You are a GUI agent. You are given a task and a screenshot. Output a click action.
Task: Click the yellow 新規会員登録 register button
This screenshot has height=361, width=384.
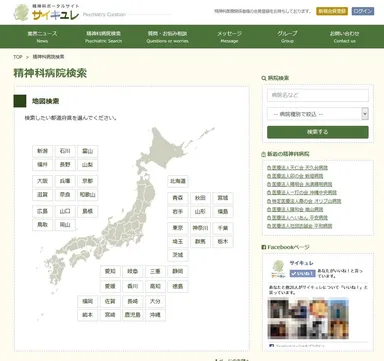click(x=332, y=11)
